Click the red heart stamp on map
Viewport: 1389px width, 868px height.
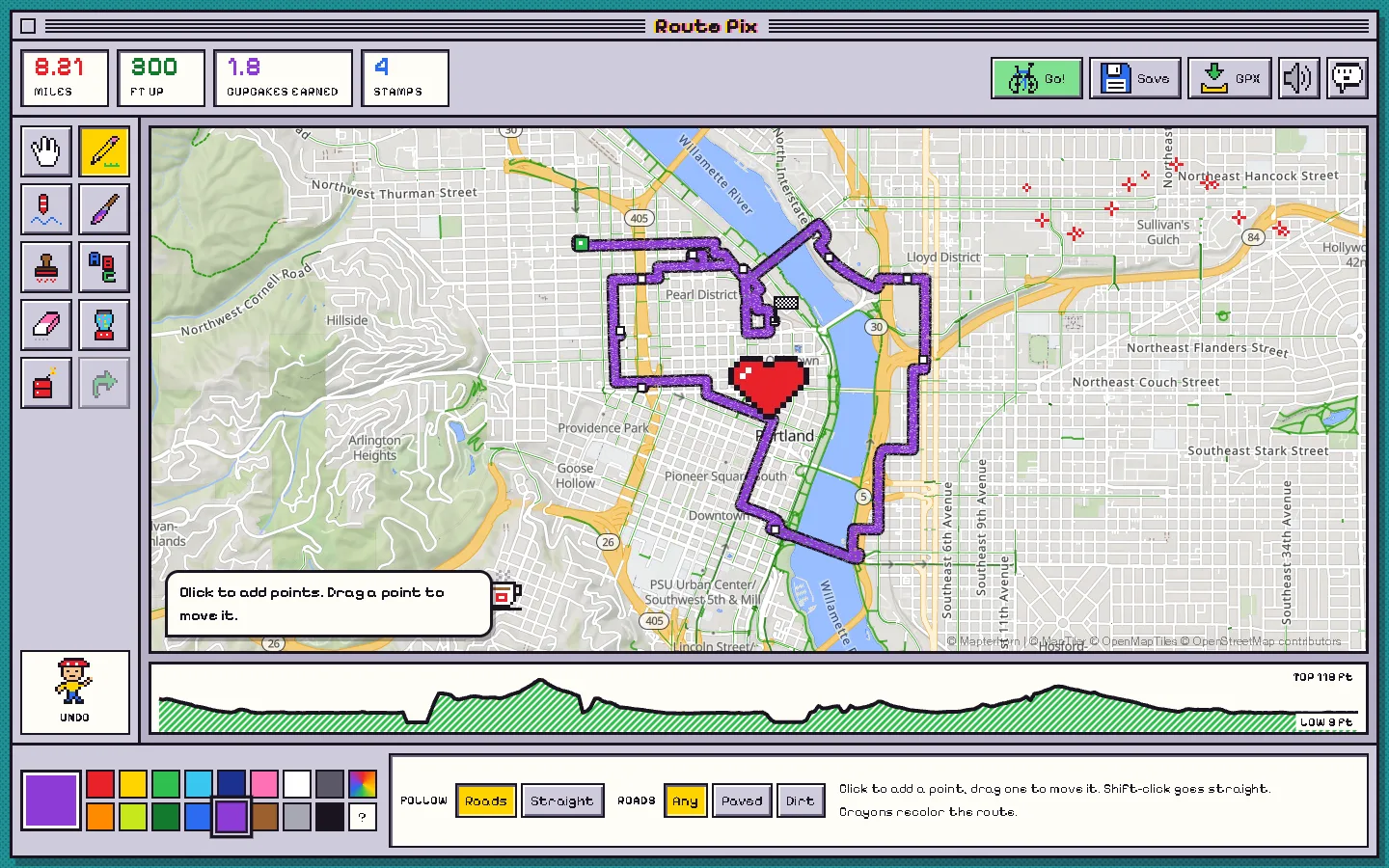coord(769,386)
